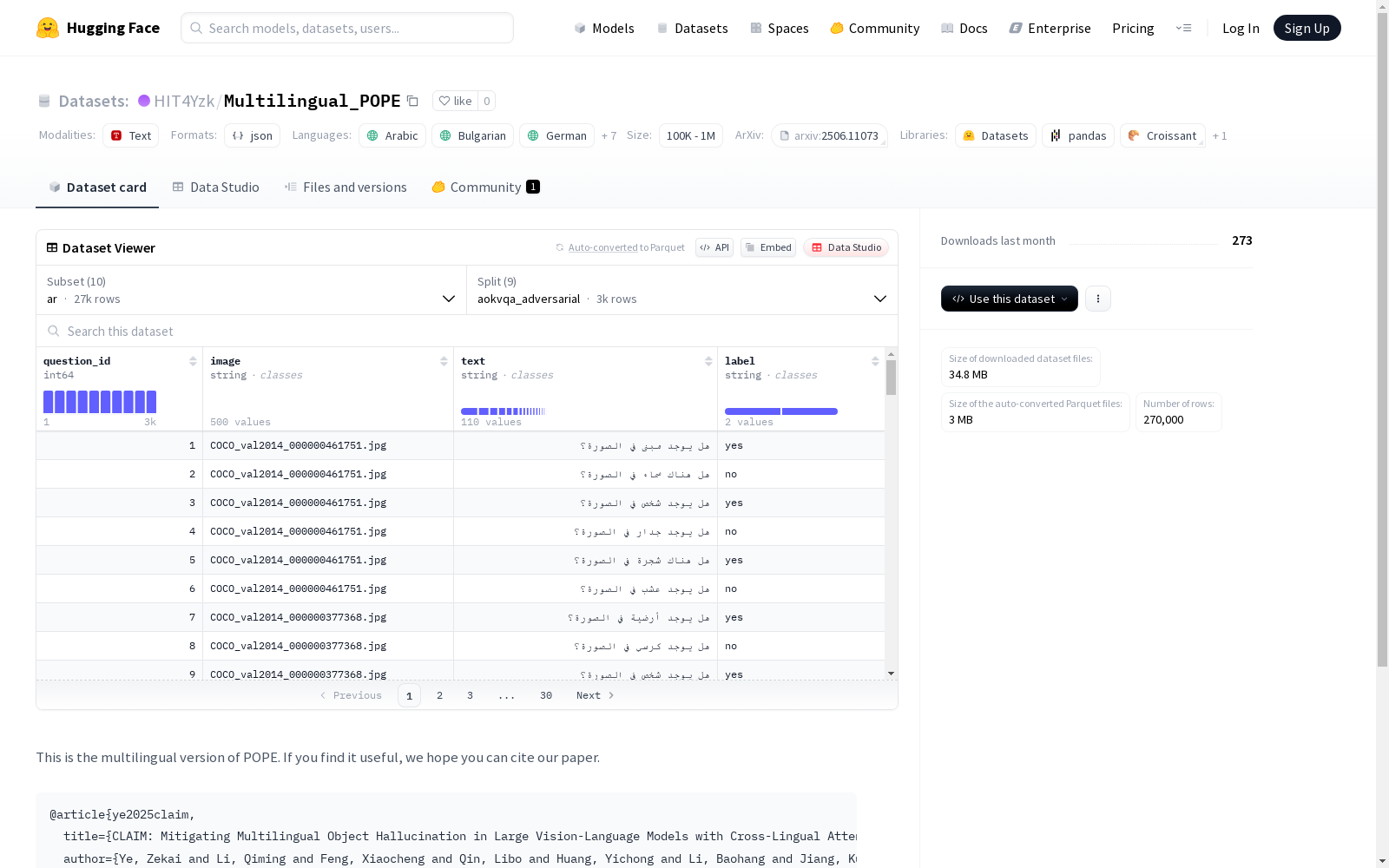
Task: Click the pandas library tag
Action: pyautogui.click(x=1078, y=135)
